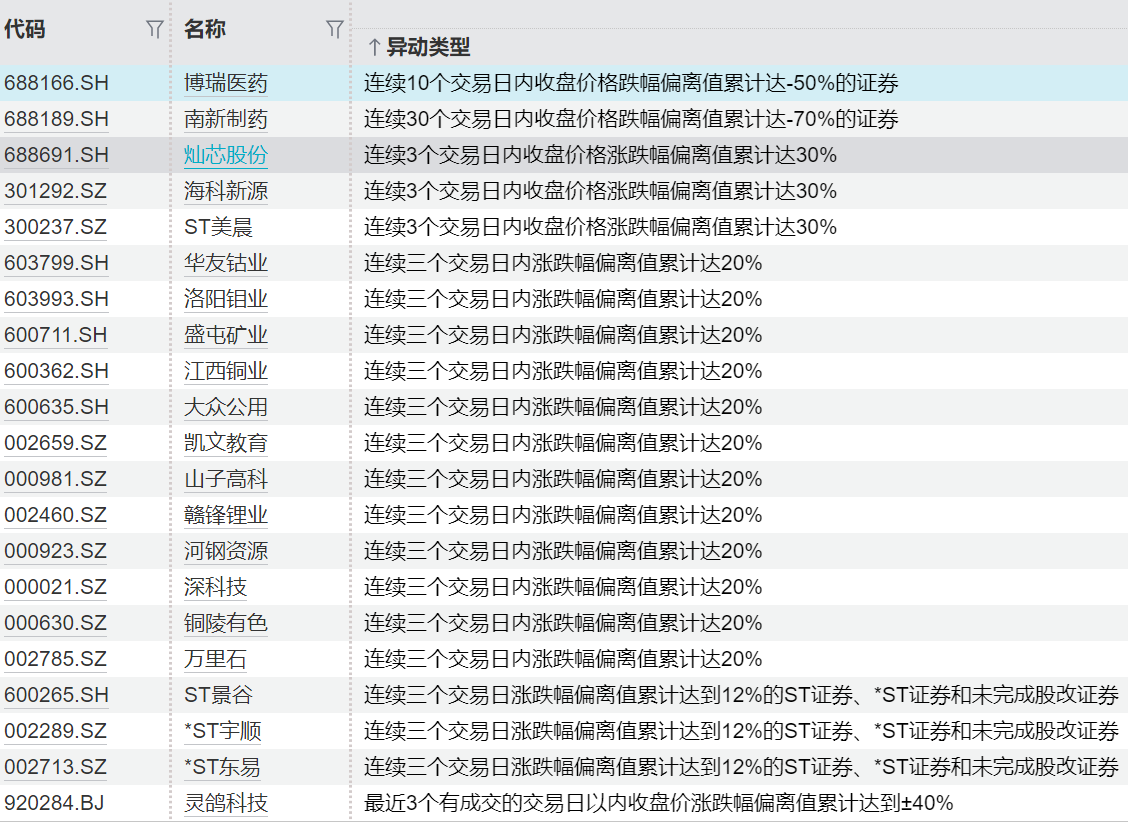Click the stock name 华友钴业
This screenshot has height=822, width=1128.
(226, 263)
